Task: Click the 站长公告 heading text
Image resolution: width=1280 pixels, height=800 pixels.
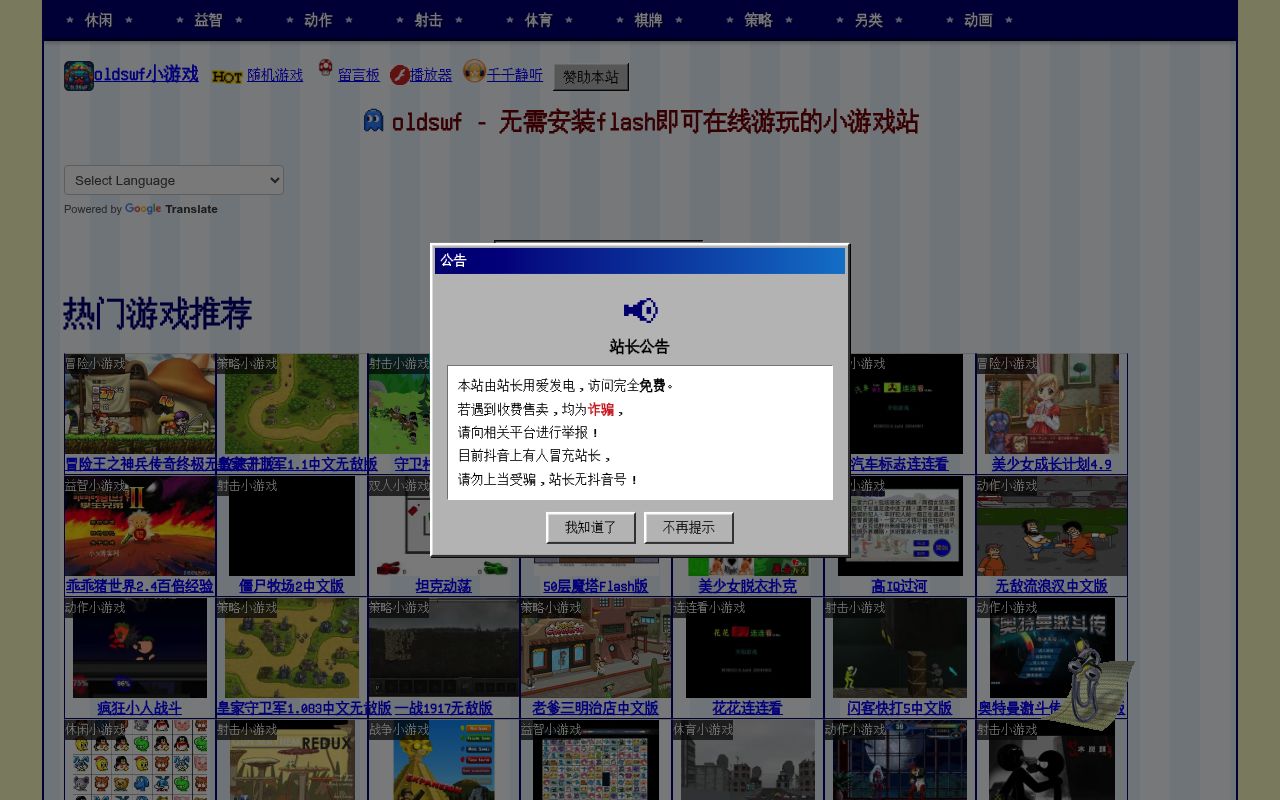Action: pyautogui.click(x=639, y=347)
